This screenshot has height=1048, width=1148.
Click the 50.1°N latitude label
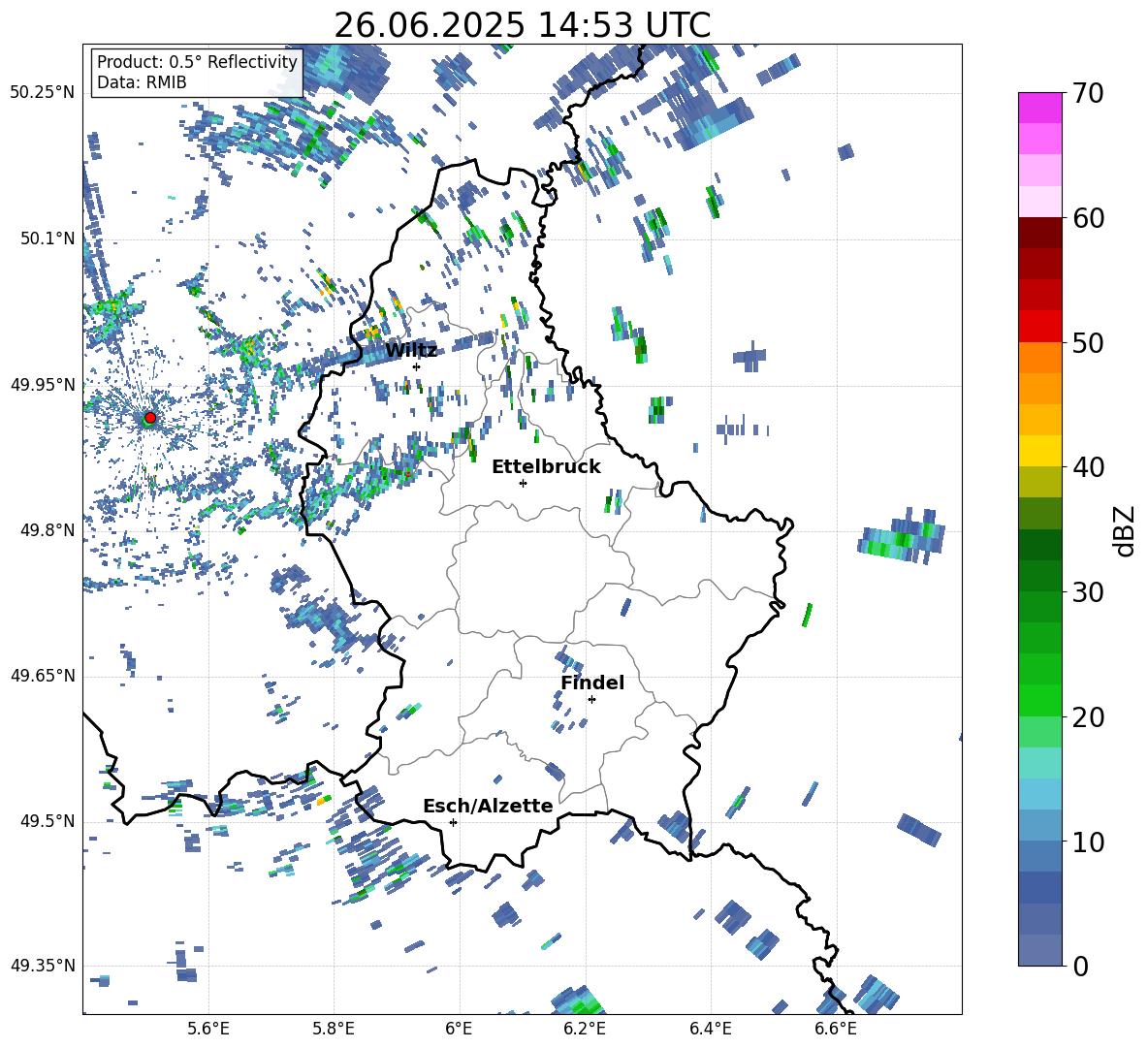pyautogui.click(x=48, y=238)
